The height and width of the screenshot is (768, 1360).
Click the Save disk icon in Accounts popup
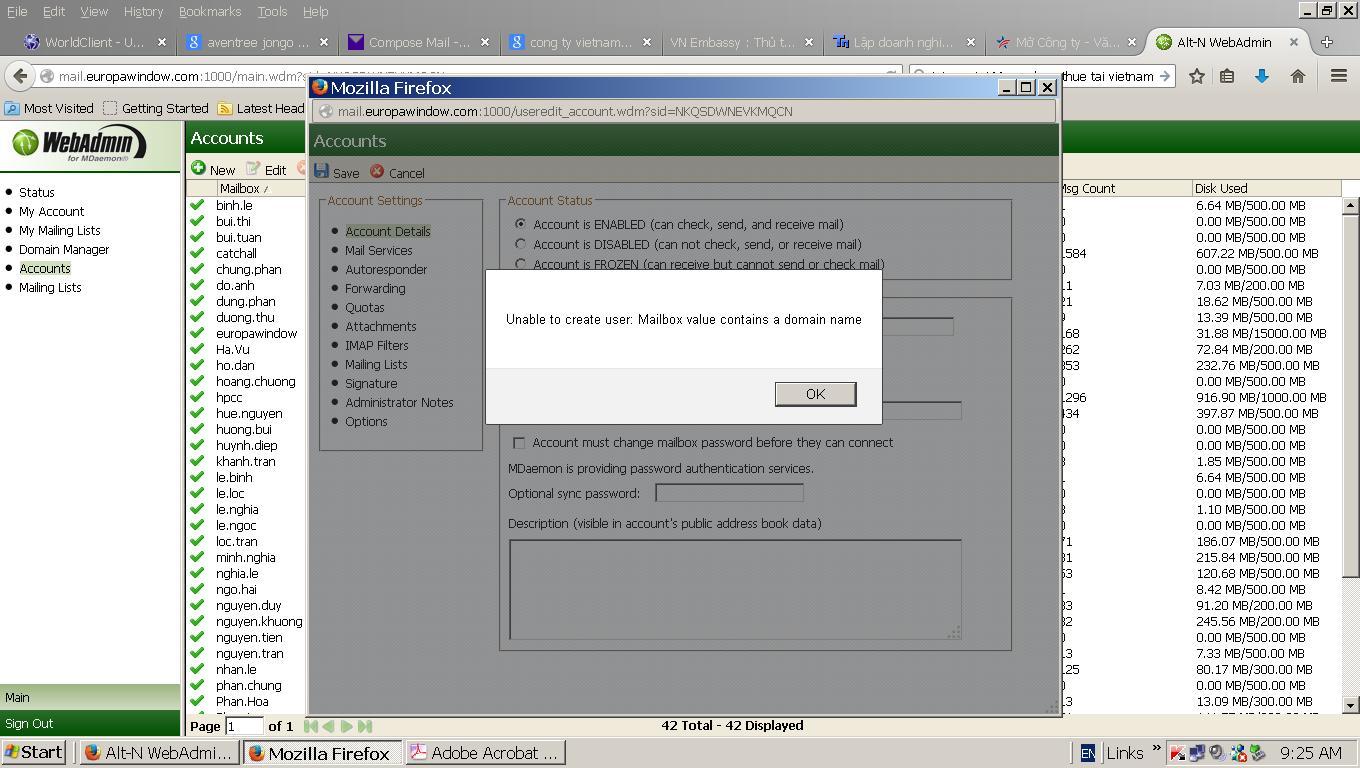click(321, 171)
